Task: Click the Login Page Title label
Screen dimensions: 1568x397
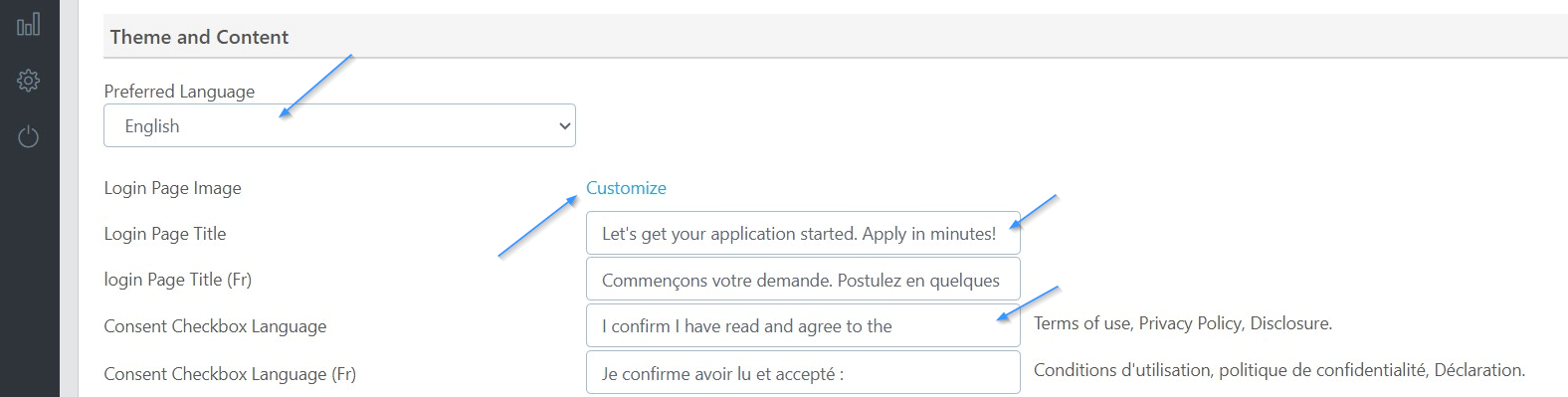Action: coord(165,234)
